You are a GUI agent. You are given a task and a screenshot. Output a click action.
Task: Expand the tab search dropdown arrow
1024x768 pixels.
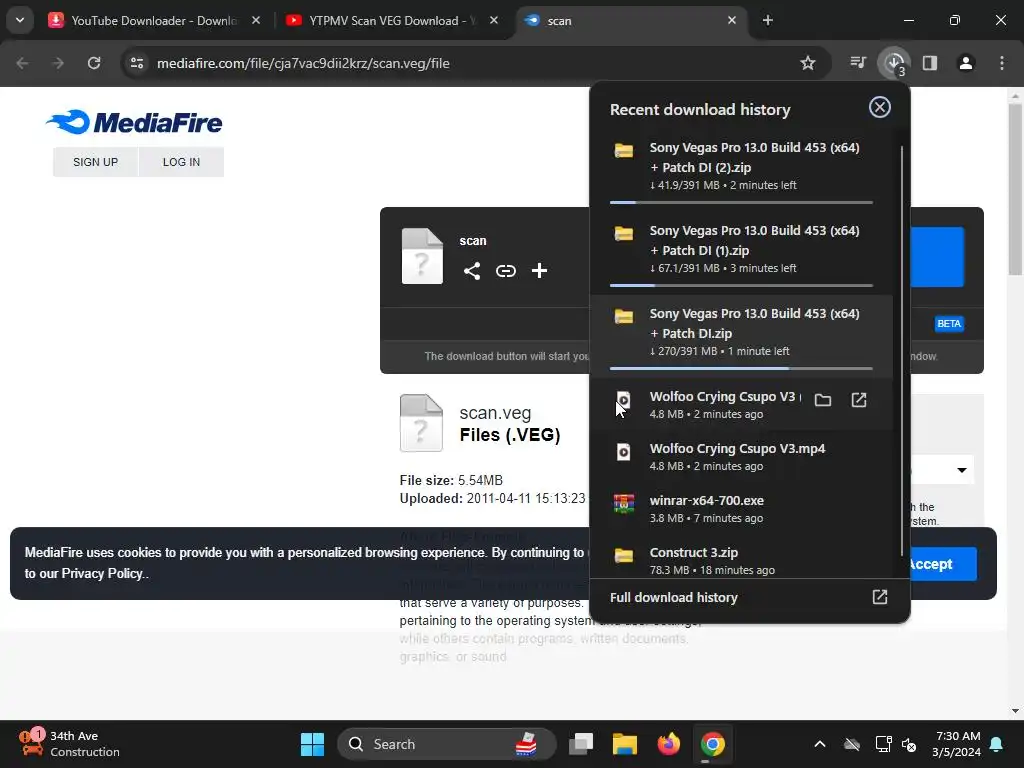[20, 20]
